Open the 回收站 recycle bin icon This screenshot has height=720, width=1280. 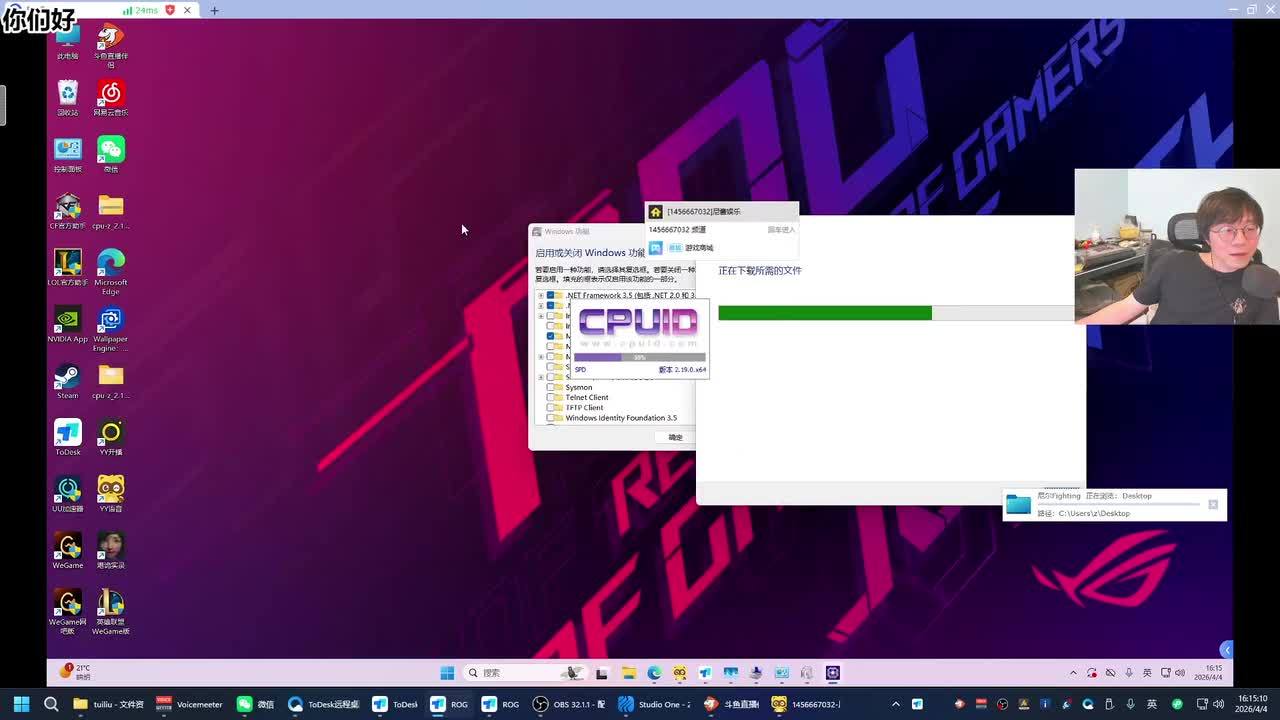67,98
